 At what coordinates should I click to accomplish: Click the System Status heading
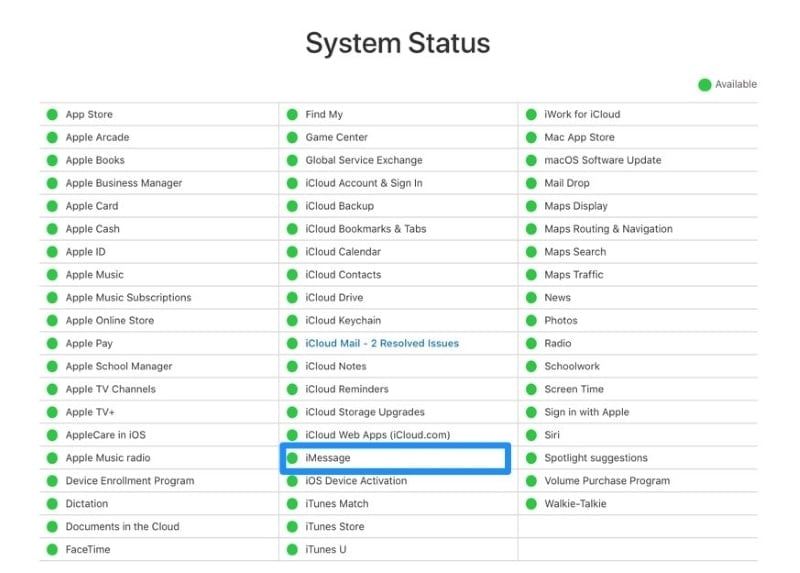398,44
